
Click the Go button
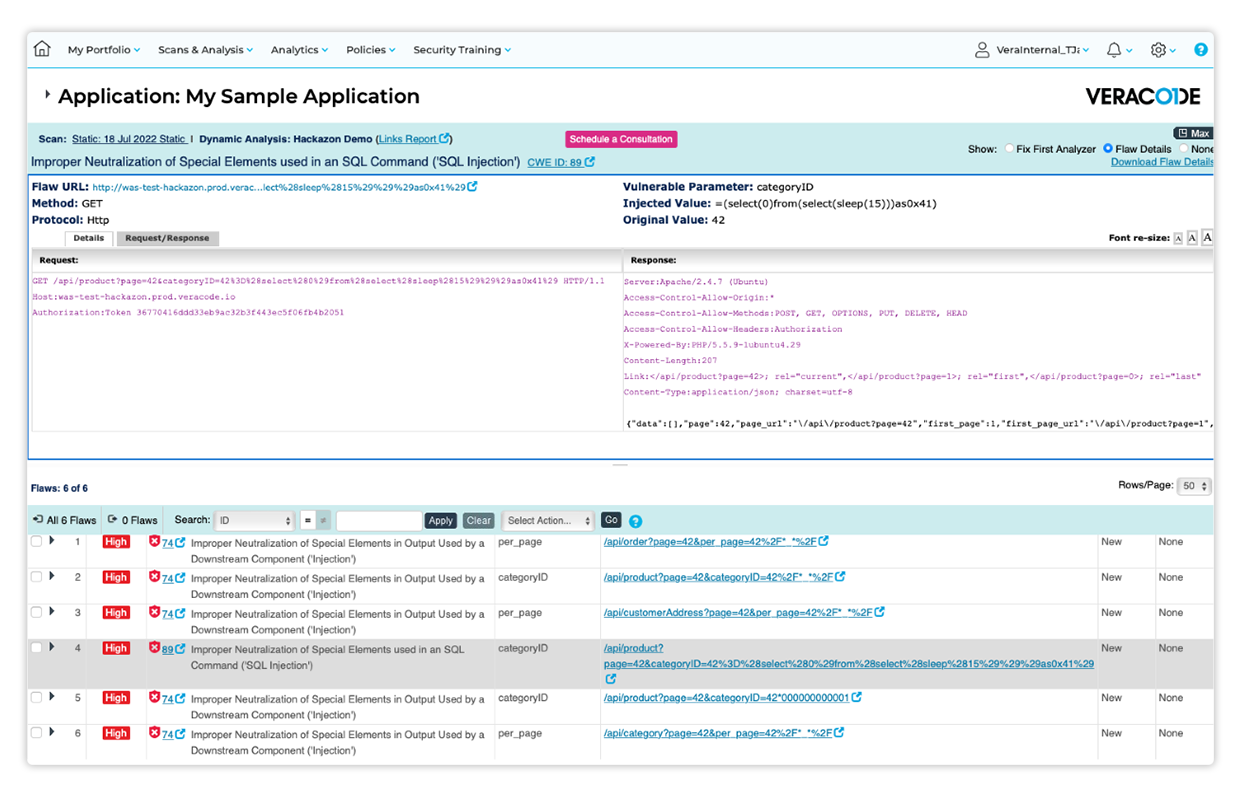click(611, 520)
